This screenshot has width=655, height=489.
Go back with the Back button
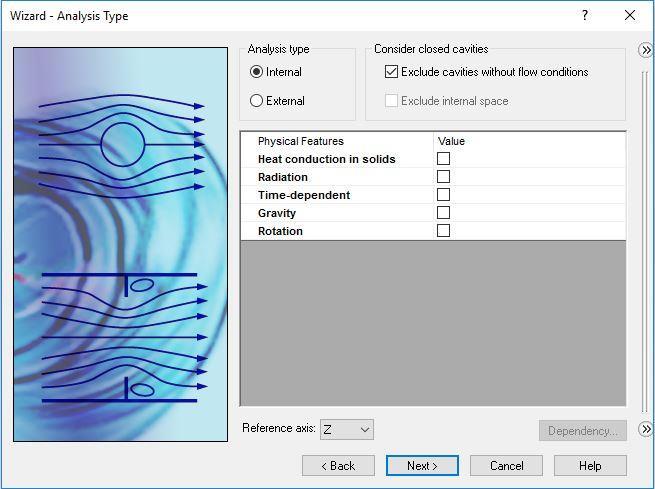[338, 466]
